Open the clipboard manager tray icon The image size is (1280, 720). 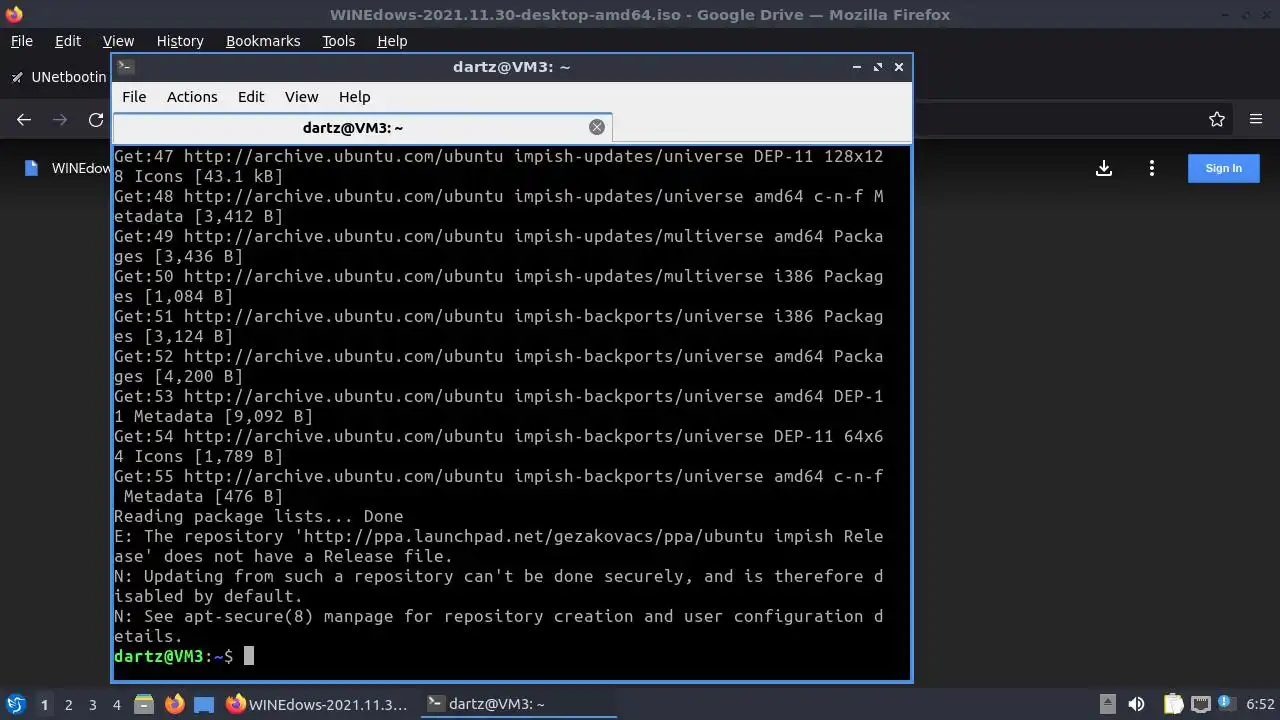pos(1173,704)
